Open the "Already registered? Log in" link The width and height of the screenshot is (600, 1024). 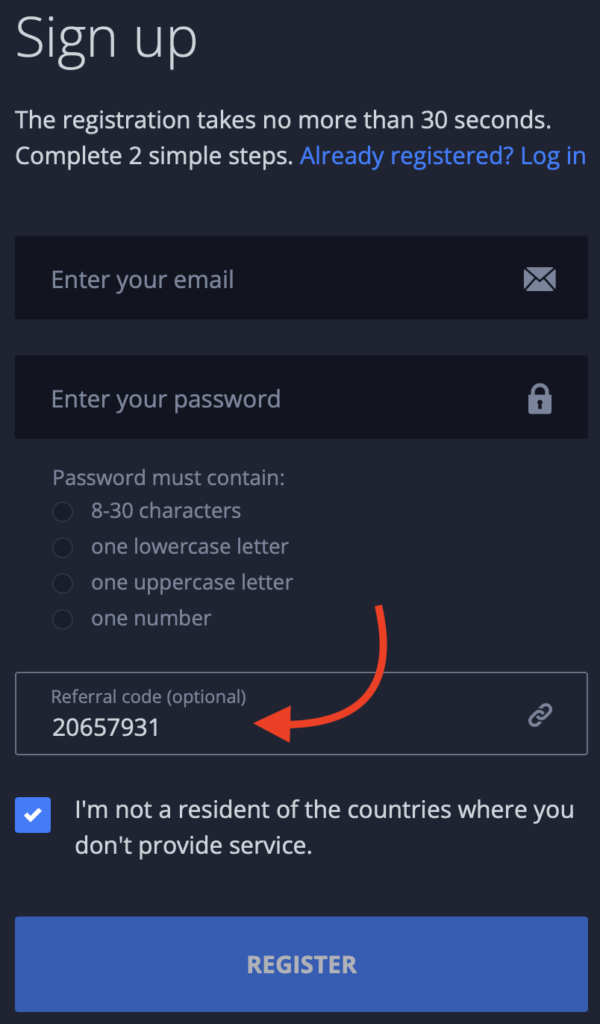point(442,156)
